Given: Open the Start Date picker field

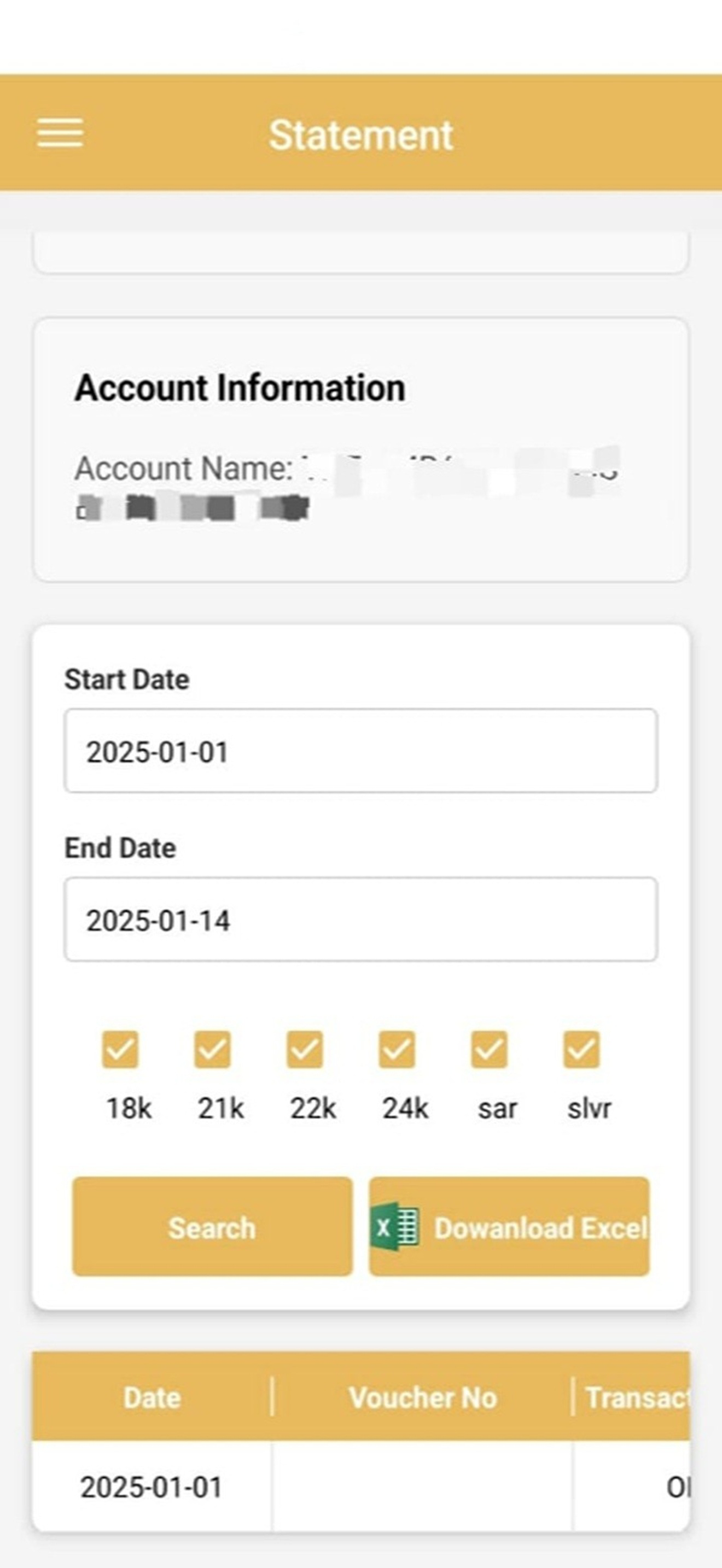Looking at the screenshot, I should [361, 751].
